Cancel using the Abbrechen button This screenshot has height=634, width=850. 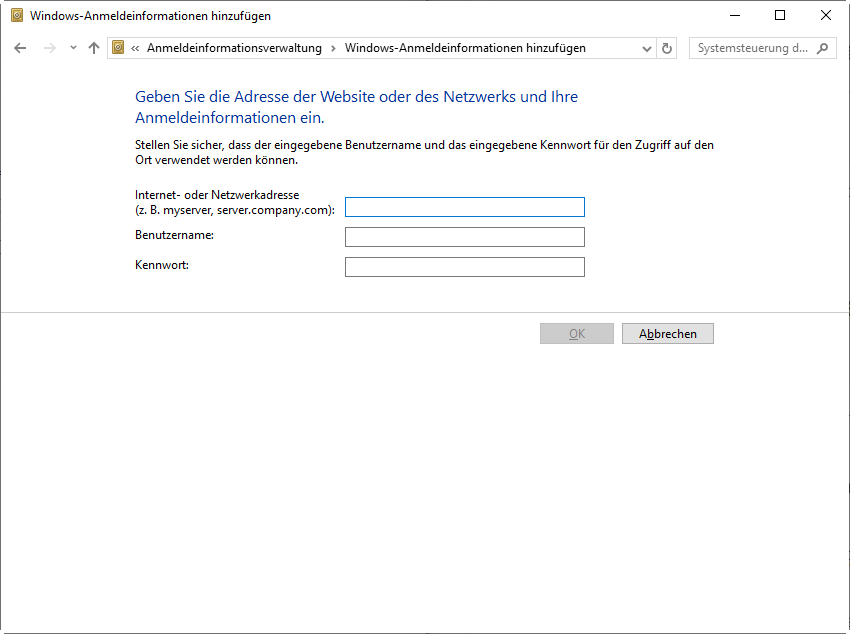tap(667, 334)
